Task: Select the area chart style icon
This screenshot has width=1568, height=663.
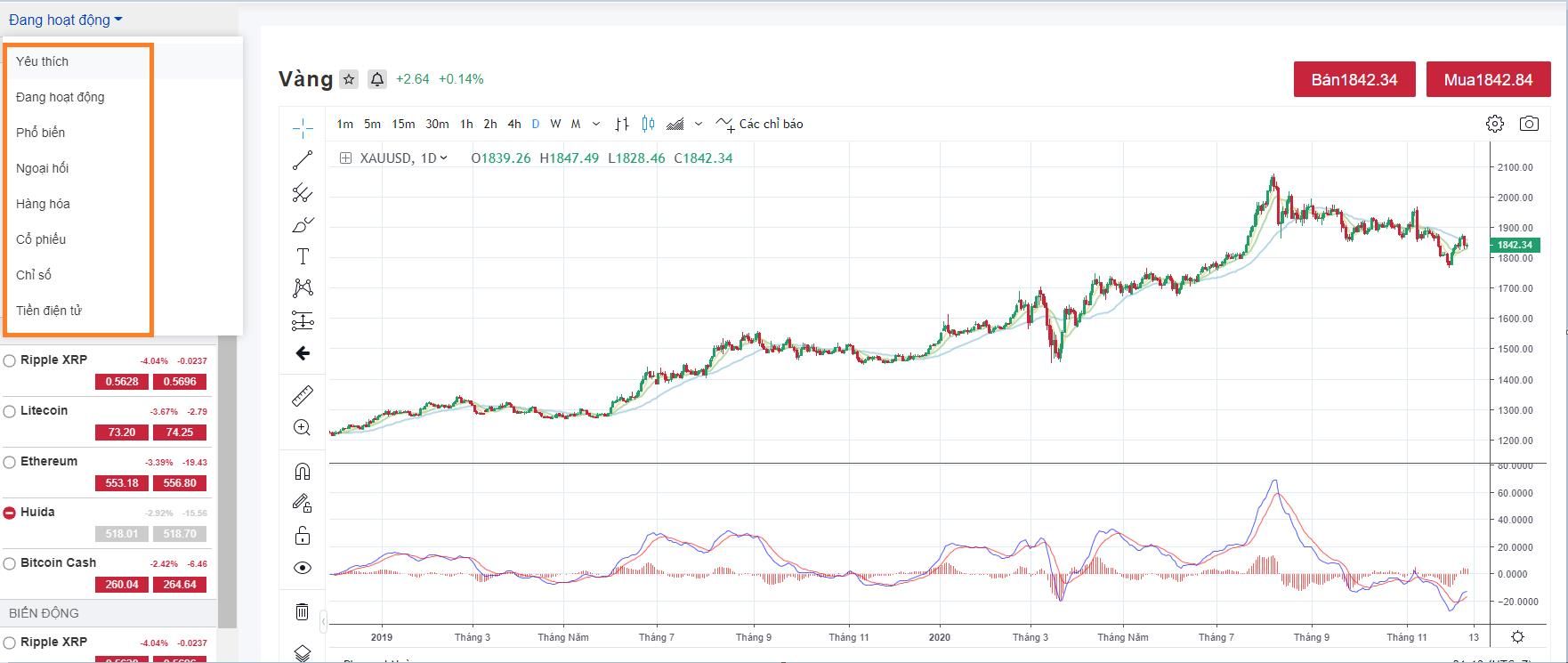Action: pyautogui.click(x=675, y=124)
